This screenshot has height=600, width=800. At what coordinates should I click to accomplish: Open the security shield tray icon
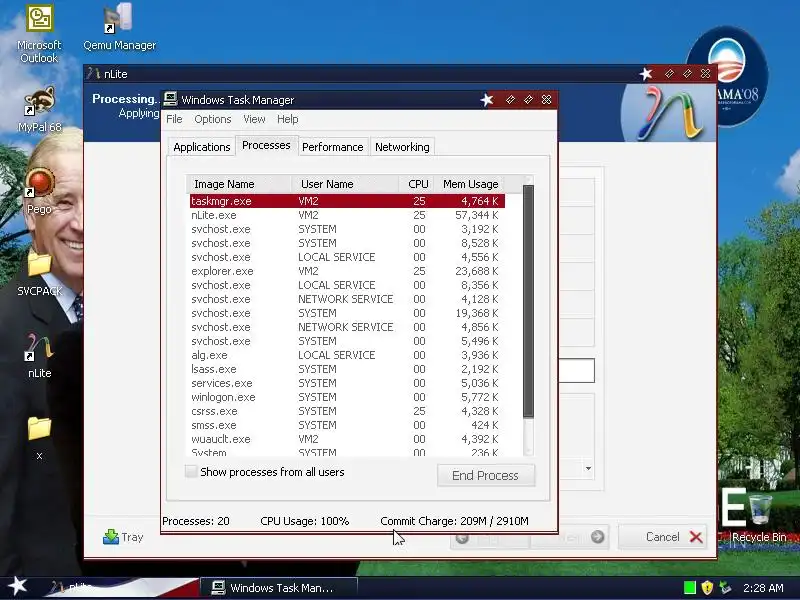pos(707,588)
